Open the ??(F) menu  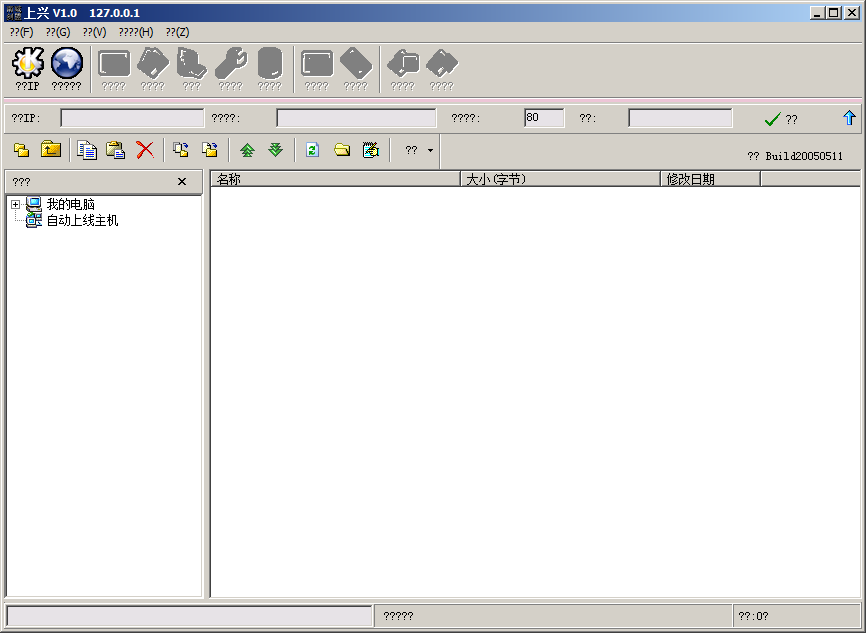[21, 32]
